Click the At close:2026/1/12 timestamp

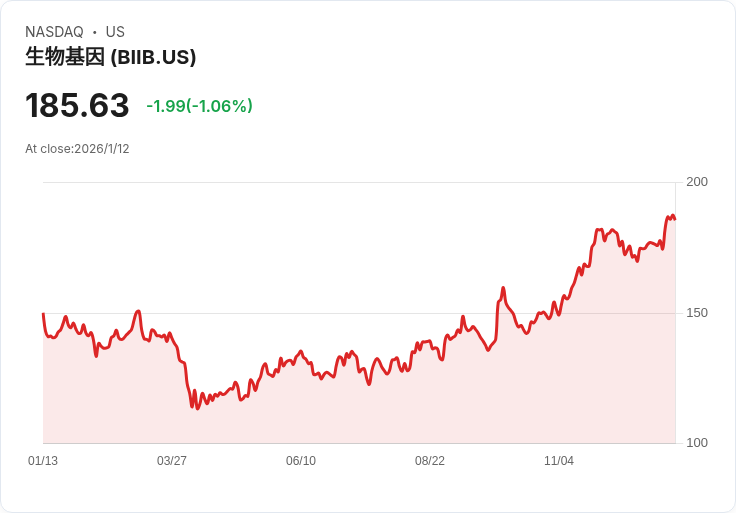pyautogui.click(x=77, y=149)
